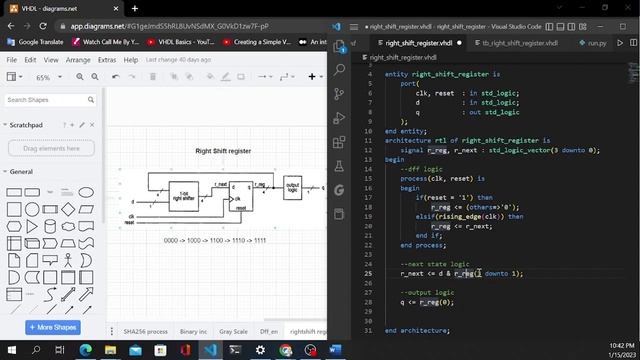The height and width of the screenshot is (360, 640).
Task: Open Windows Start menu
Action: coord(11,350)
